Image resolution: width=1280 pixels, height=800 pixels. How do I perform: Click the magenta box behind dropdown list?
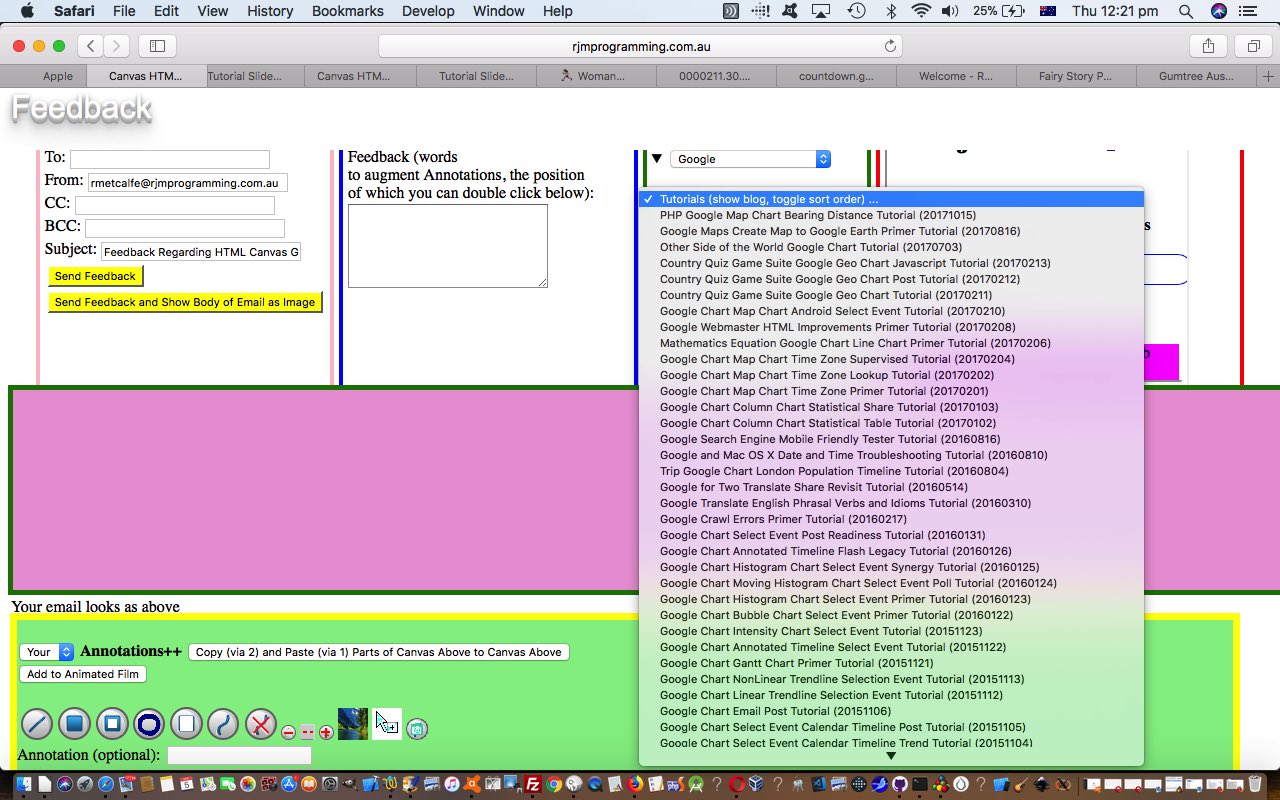coord(1161,362)
